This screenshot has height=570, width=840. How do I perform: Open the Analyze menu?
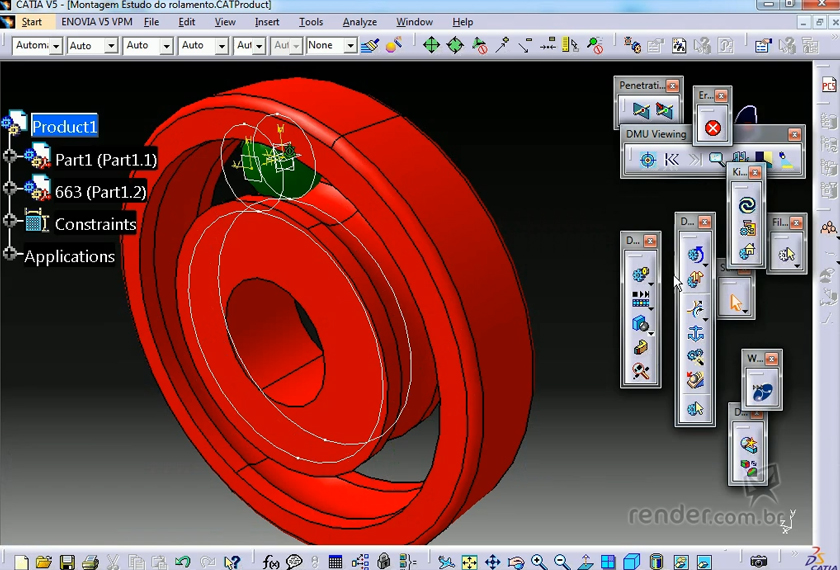[x=359, y=22]
